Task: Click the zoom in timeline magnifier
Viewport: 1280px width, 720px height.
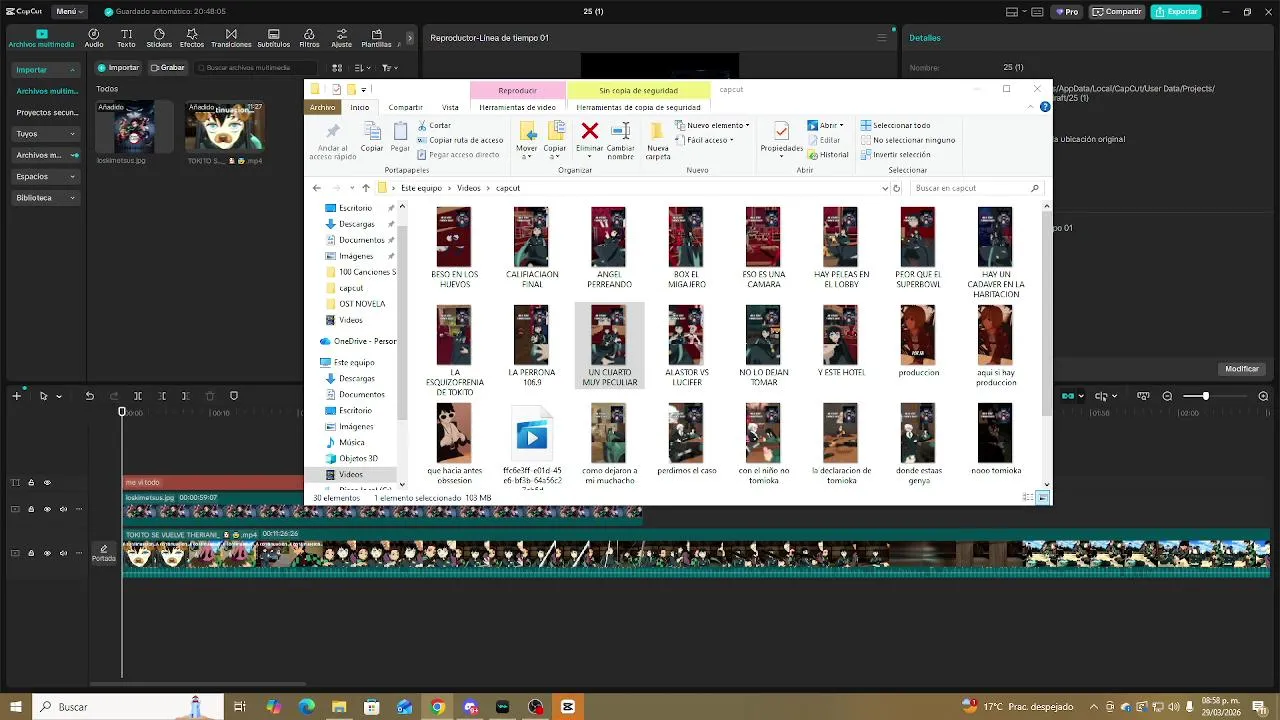Action: (1263, 396)
